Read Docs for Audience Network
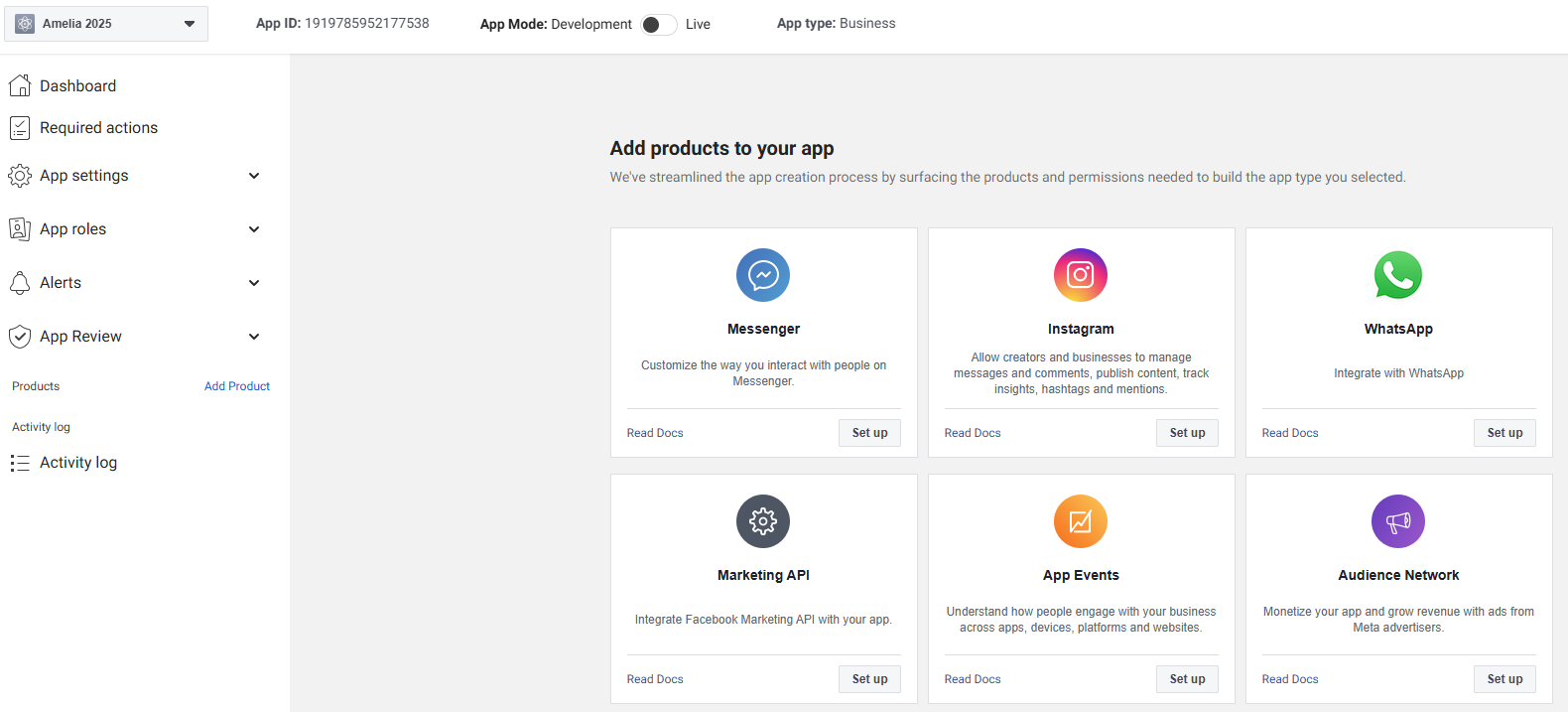1568x712 pixels. (1290, 679)
